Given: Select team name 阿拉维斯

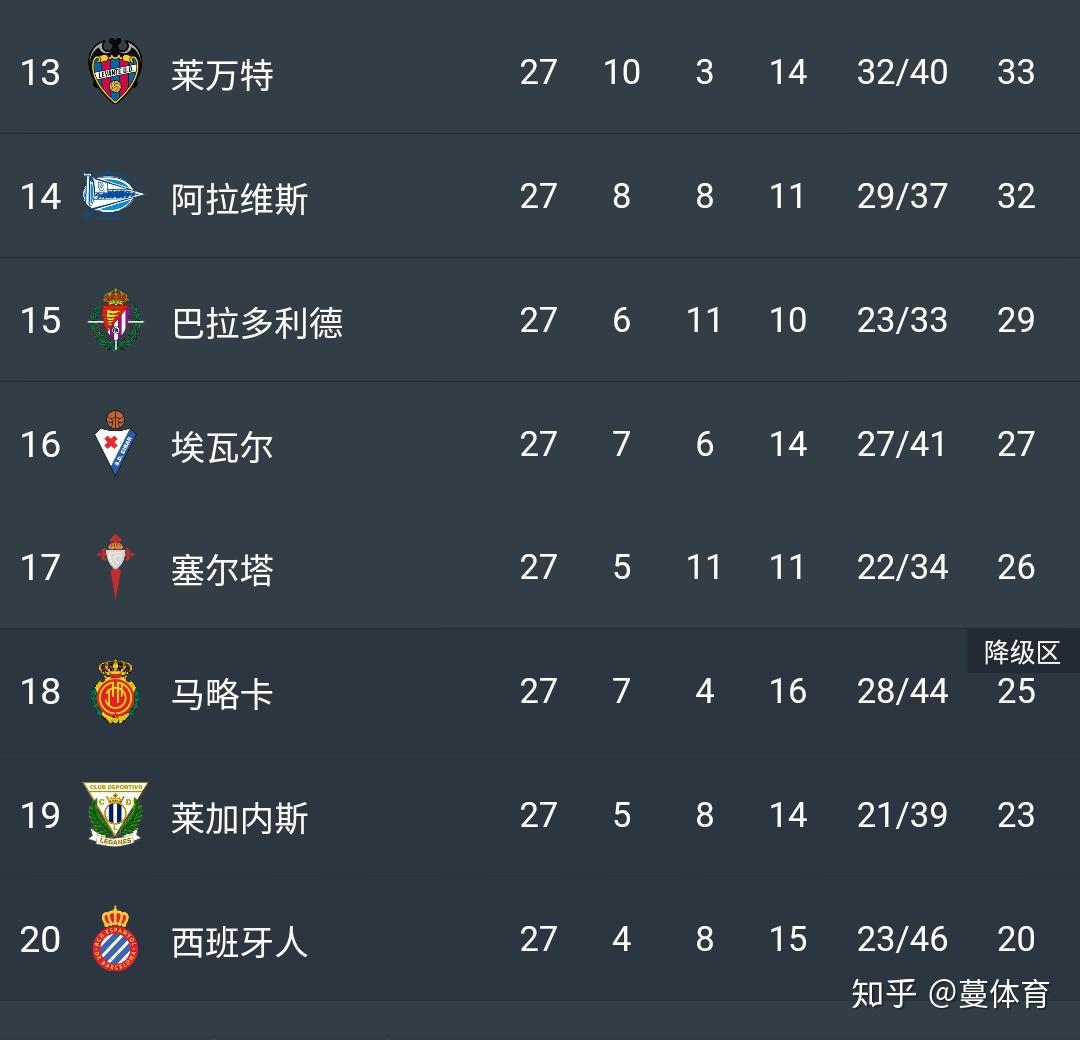Looking at the screenshot, I should [x=240, y=198].
